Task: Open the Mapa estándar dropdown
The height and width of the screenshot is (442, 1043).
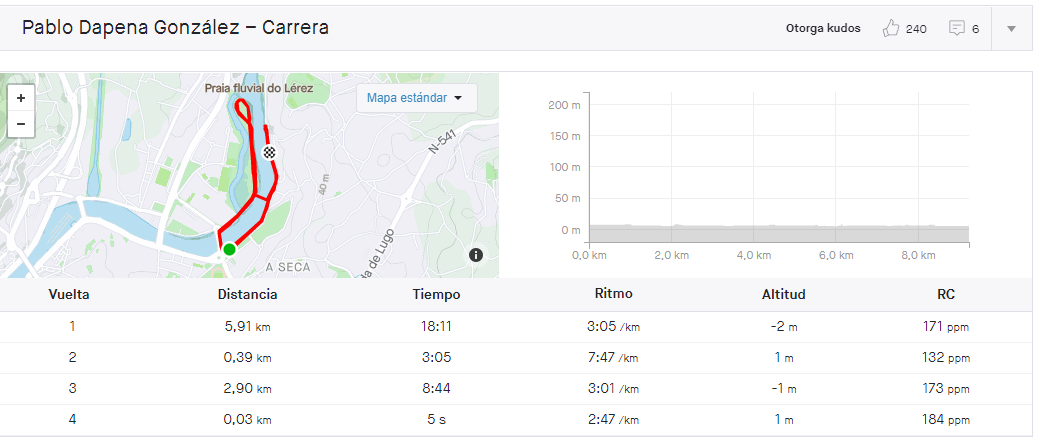Action: point(416,98)
